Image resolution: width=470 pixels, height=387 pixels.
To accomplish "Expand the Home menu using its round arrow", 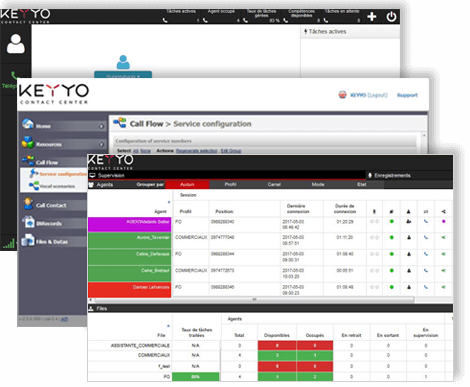I will 101,126.
